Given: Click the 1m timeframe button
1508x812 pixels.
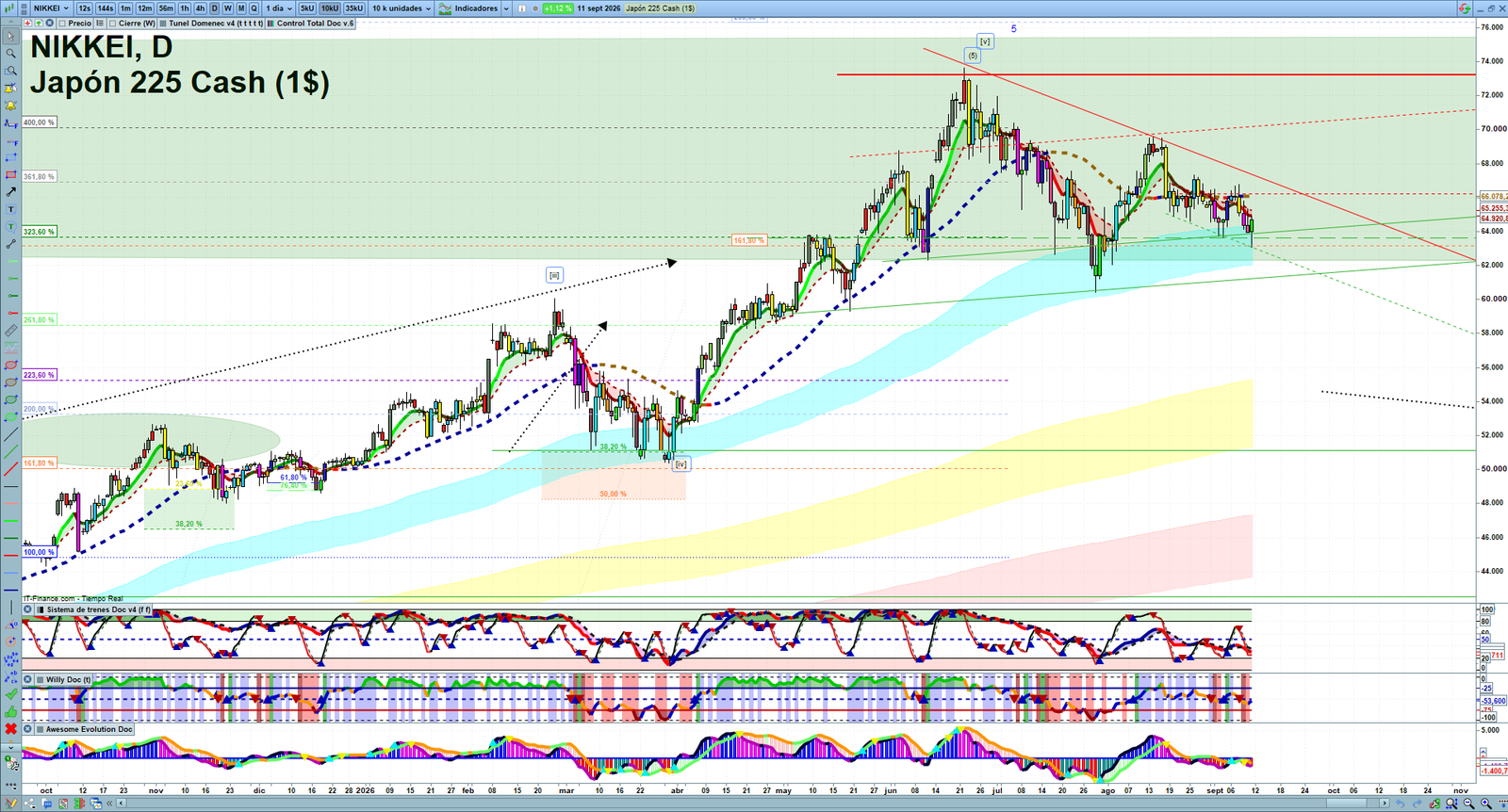Looking at the screenshot, I should [125, 8].
